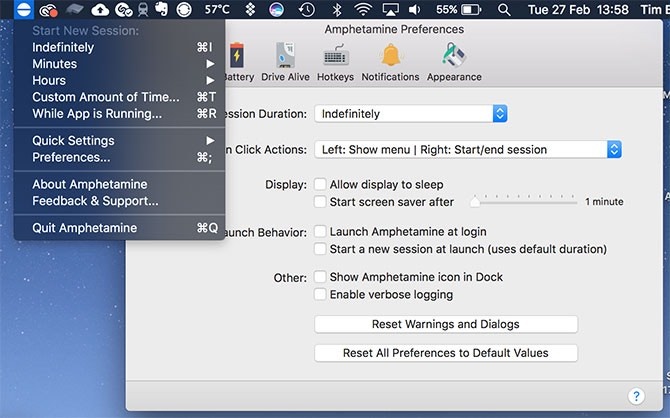Toggle Show Amphetamine icon in Dock

point(321,277)
